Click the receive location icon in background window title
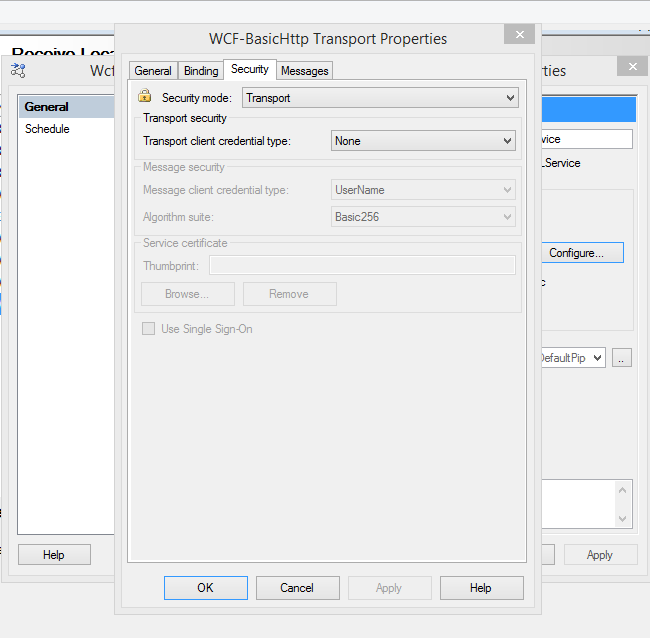Viewport: 650px width, 638px height. [18, 70]
